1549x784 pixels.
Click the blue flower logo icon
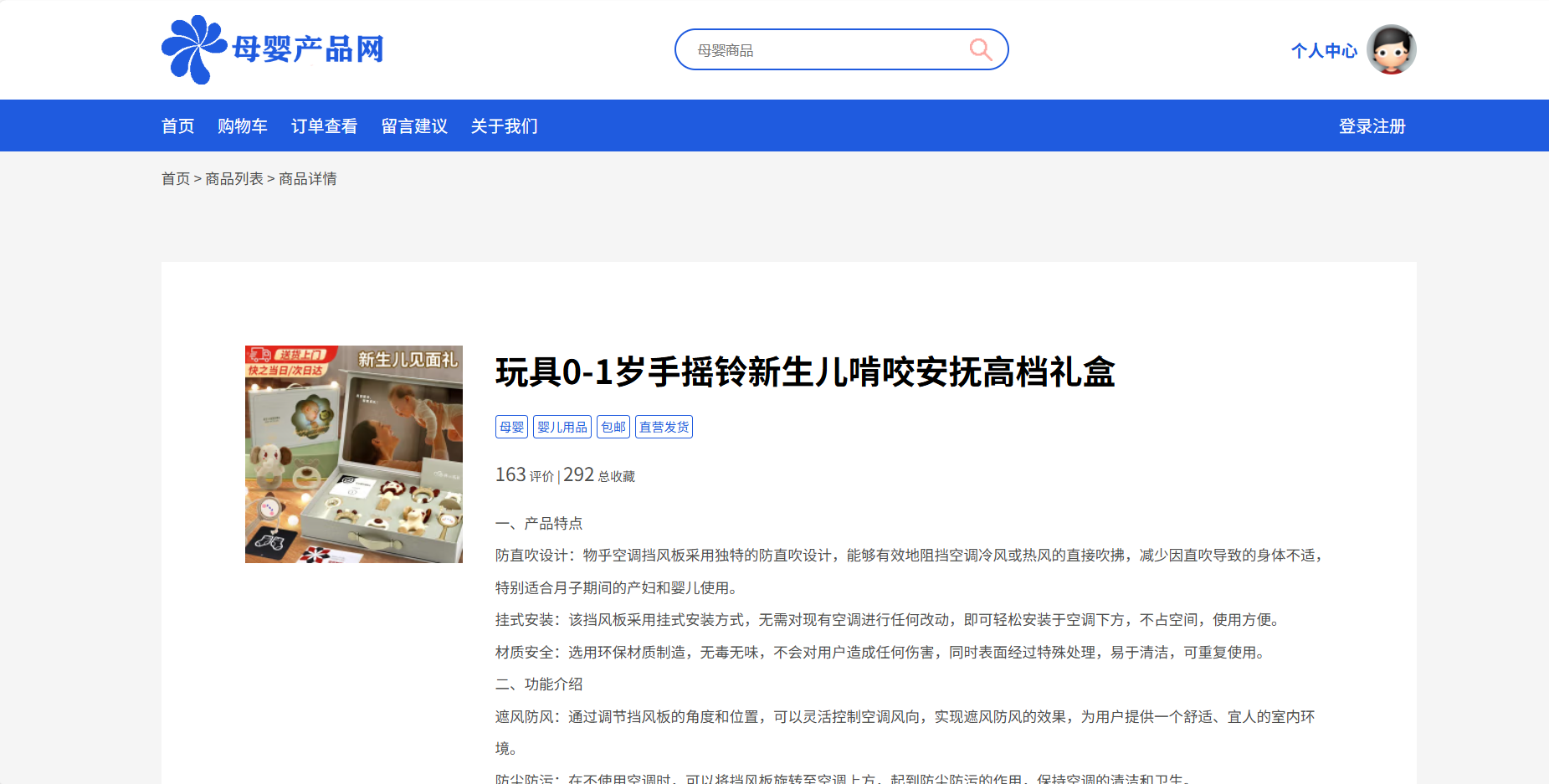point(193,49)
